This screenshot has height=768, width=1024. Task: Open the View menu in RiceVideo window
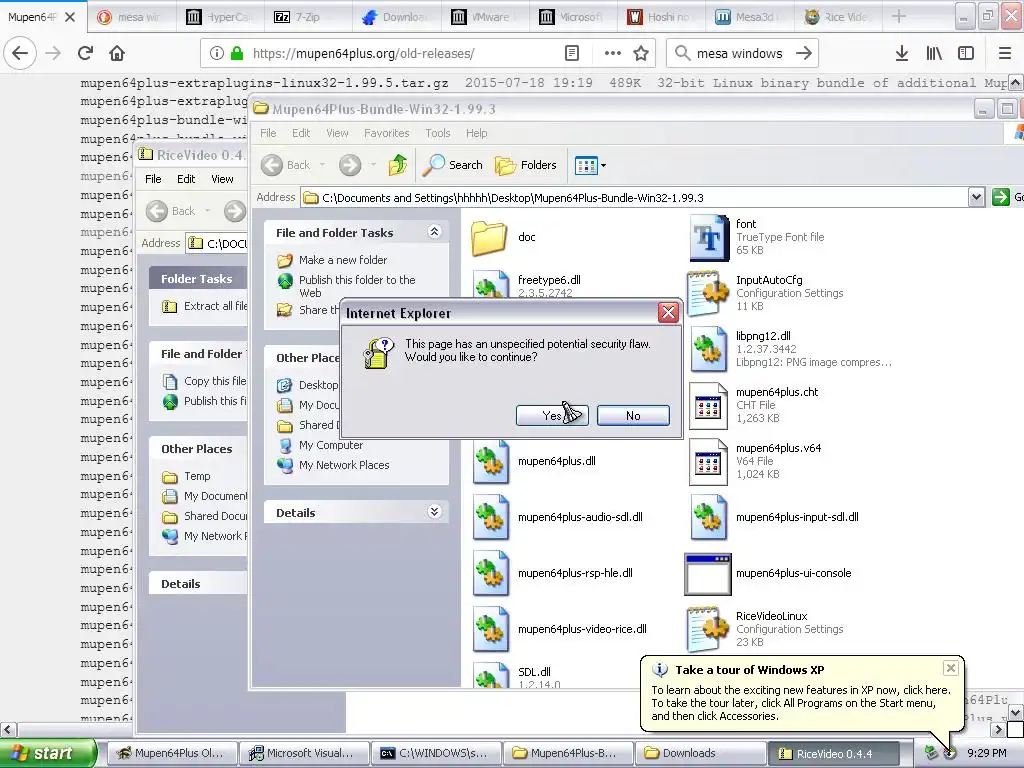222,179
